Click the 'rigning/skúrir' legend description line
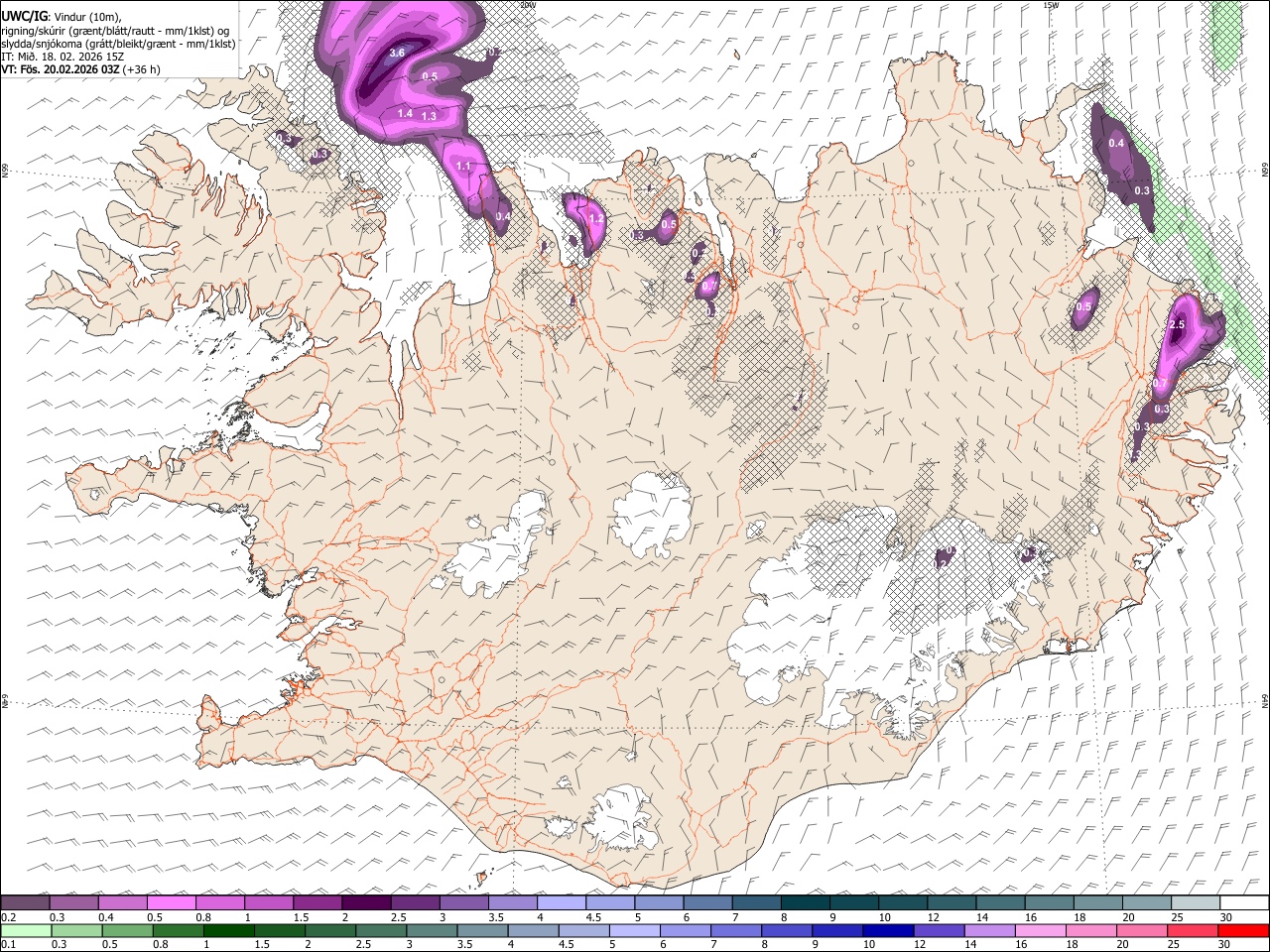 pos(117,31)
